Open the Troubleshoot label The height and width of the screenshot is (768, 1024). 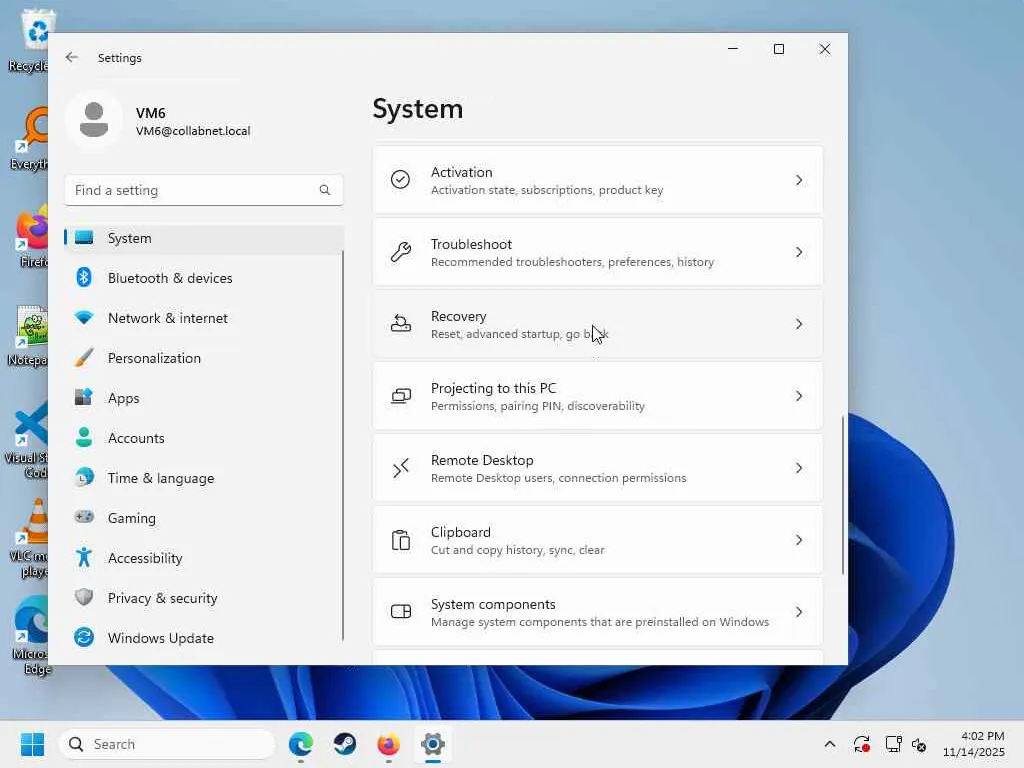coord(471,244)
